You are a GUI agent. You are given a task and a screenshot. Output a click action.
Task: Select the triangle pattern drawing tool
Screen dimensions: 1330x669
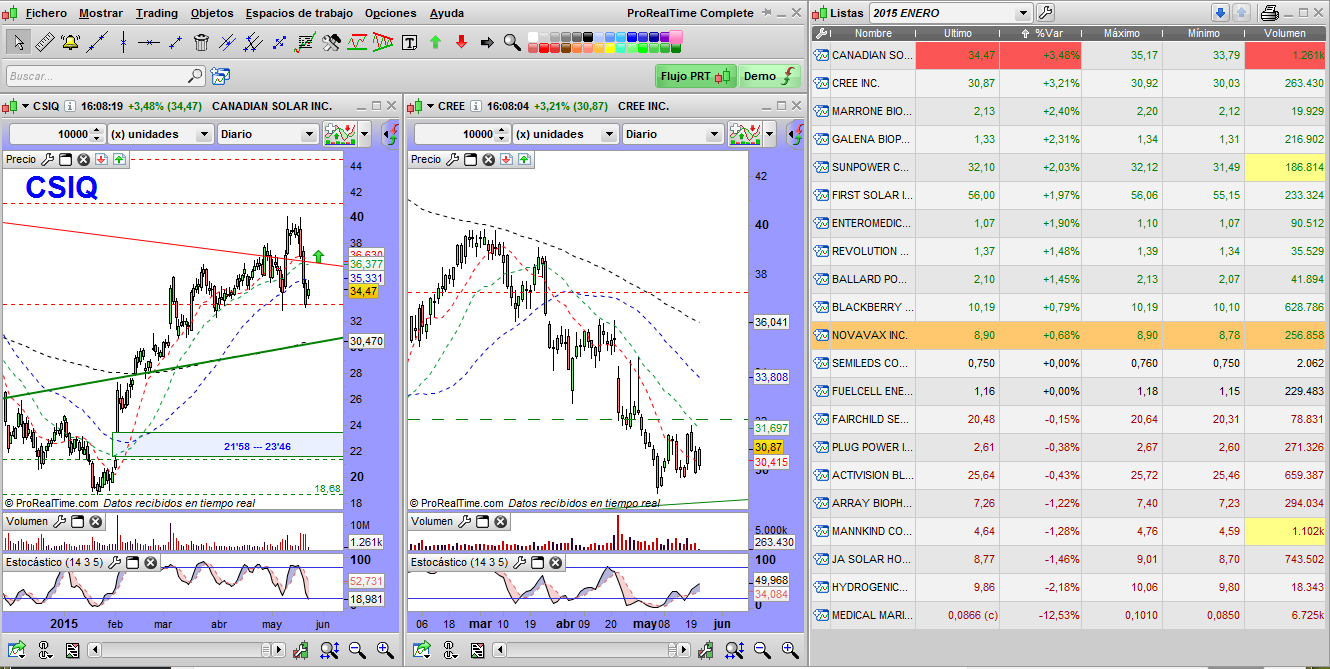383,42
